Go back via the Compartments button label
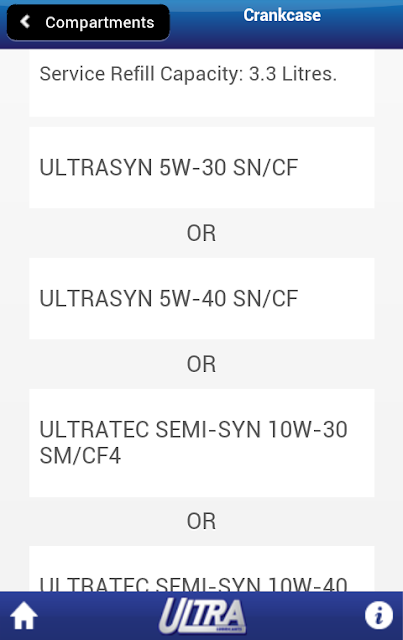Viewport: 403px width, 640px height. [100, 22]
